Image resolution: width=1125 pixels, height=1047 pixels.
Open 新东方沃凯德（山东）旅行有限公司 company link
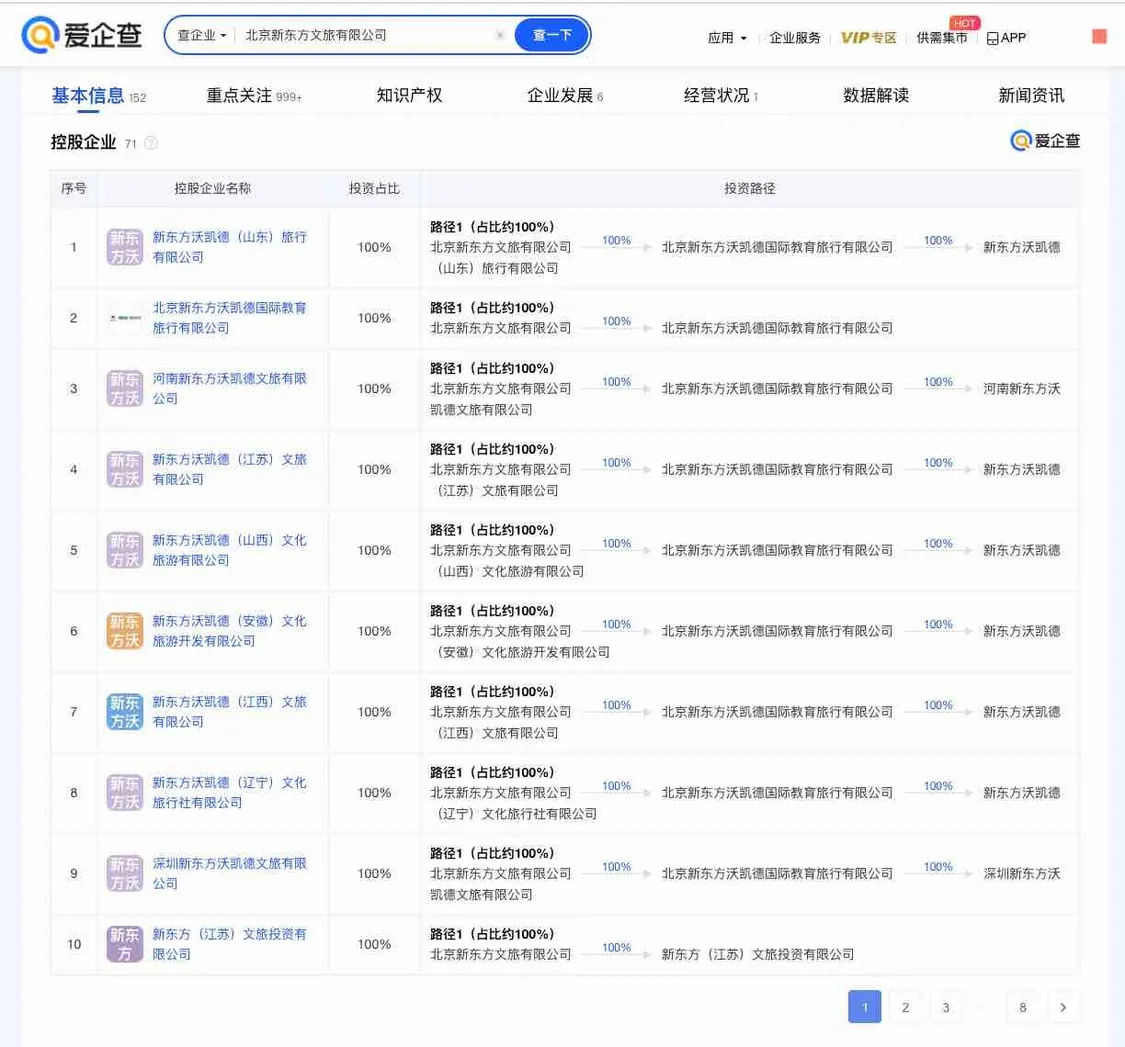pos(230,247)
